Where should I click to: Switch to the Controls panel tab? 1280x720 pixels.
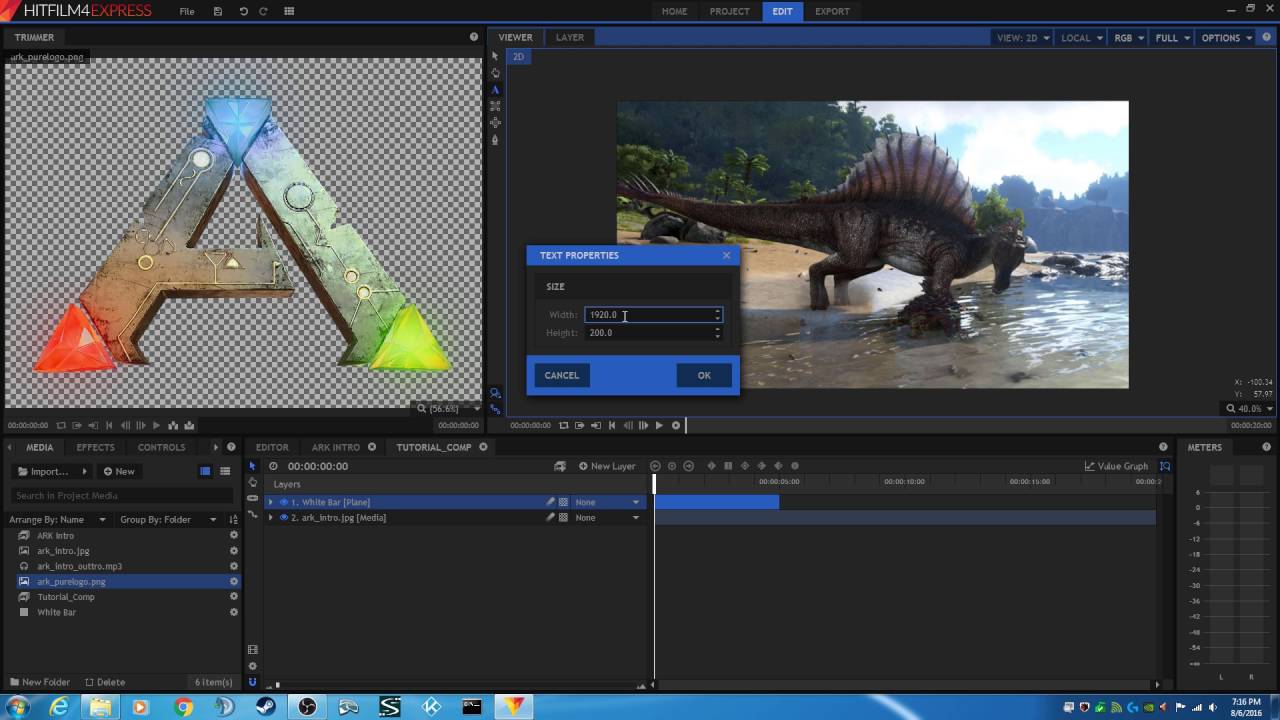tap(161, 447)
